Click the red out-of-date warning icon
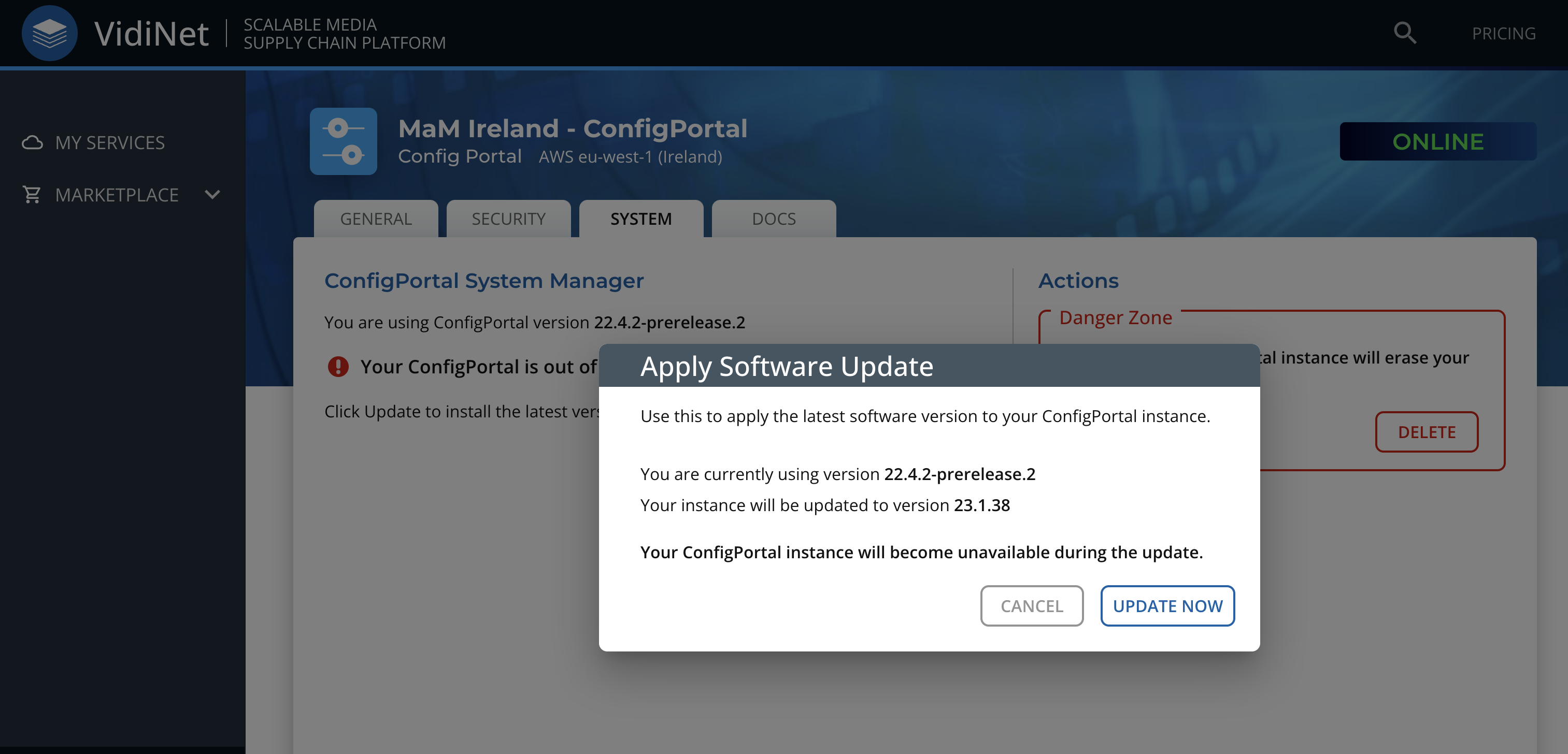The image size is (1568, 754). coord(338,366)
